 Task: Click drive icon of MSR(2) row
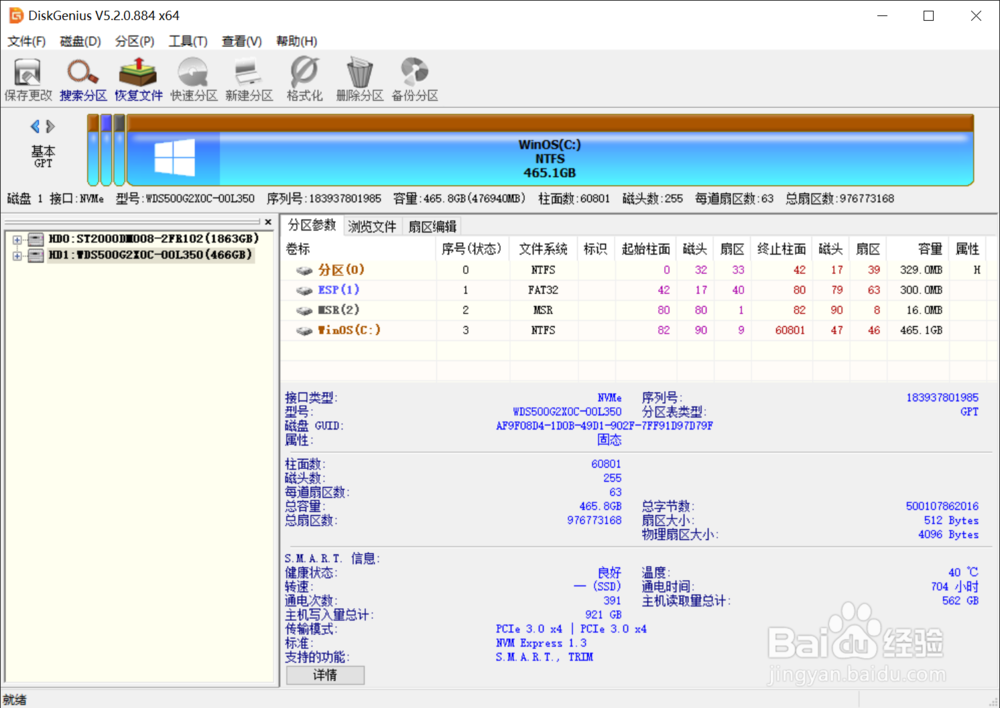(304, 311)
